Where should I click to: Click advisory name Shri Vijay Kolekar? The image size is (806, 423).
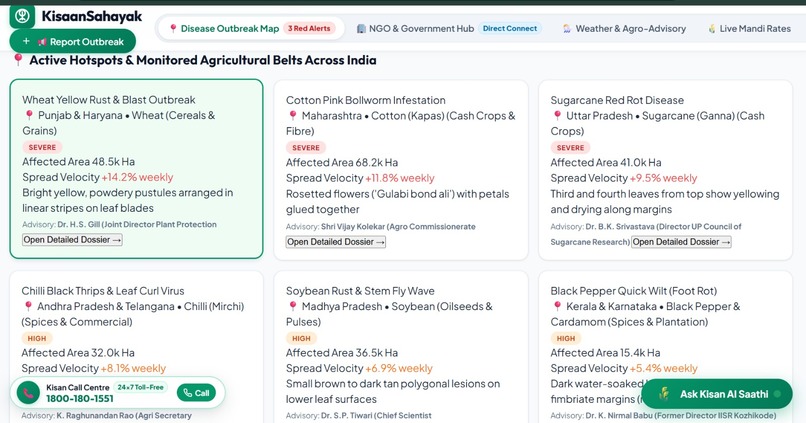353,227
